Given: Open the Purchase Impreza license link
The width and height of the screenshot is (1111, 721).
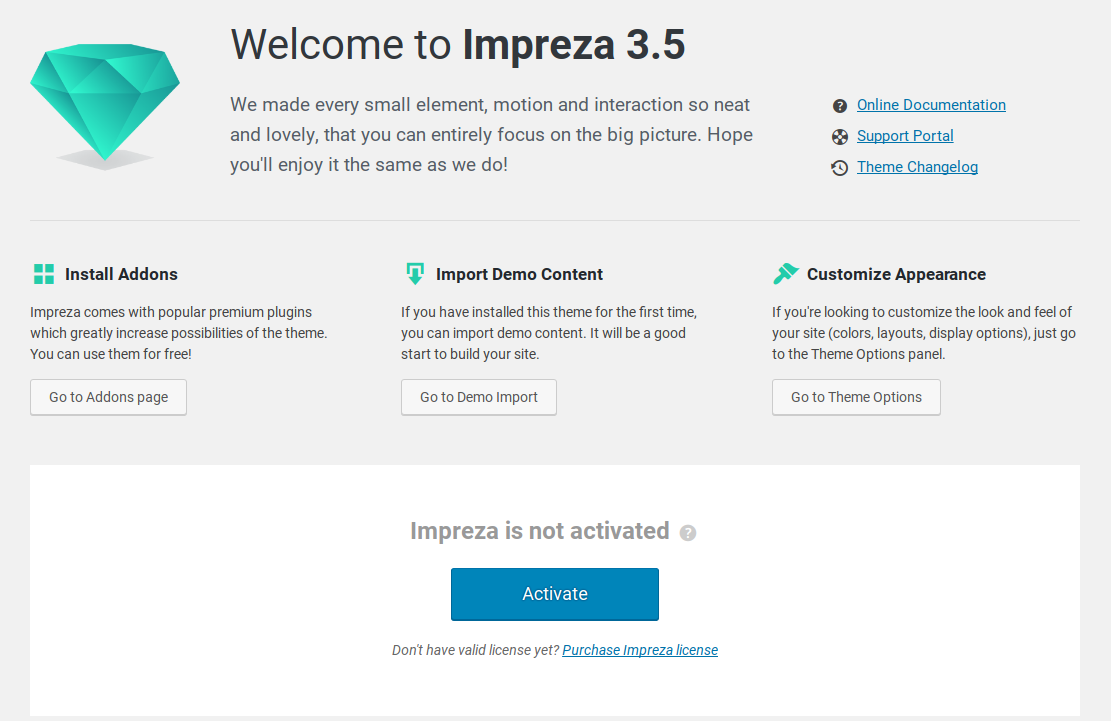Looking at the screenshot, I should click(640, 649).
